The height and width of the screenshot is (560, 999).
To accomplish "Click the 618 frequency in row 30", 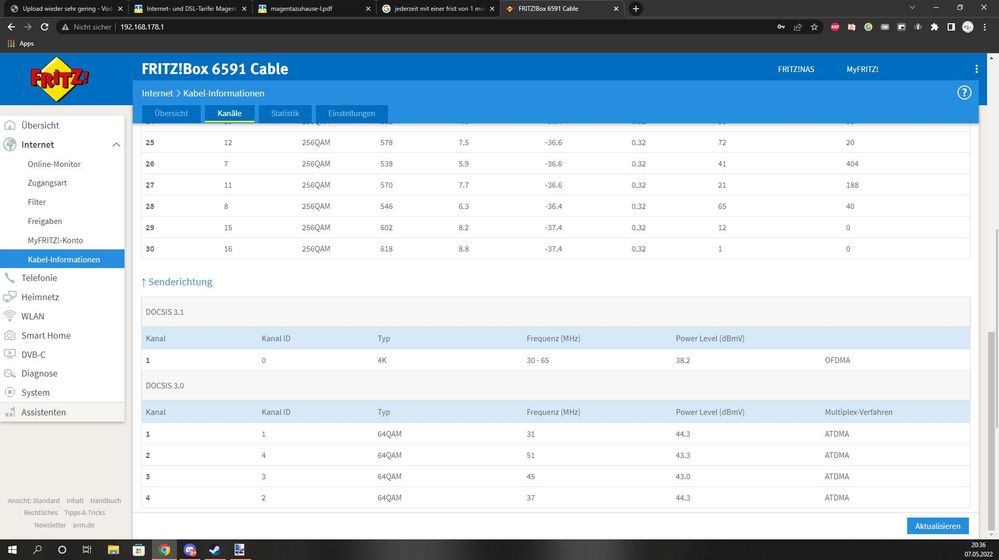I will coord(386,248).
